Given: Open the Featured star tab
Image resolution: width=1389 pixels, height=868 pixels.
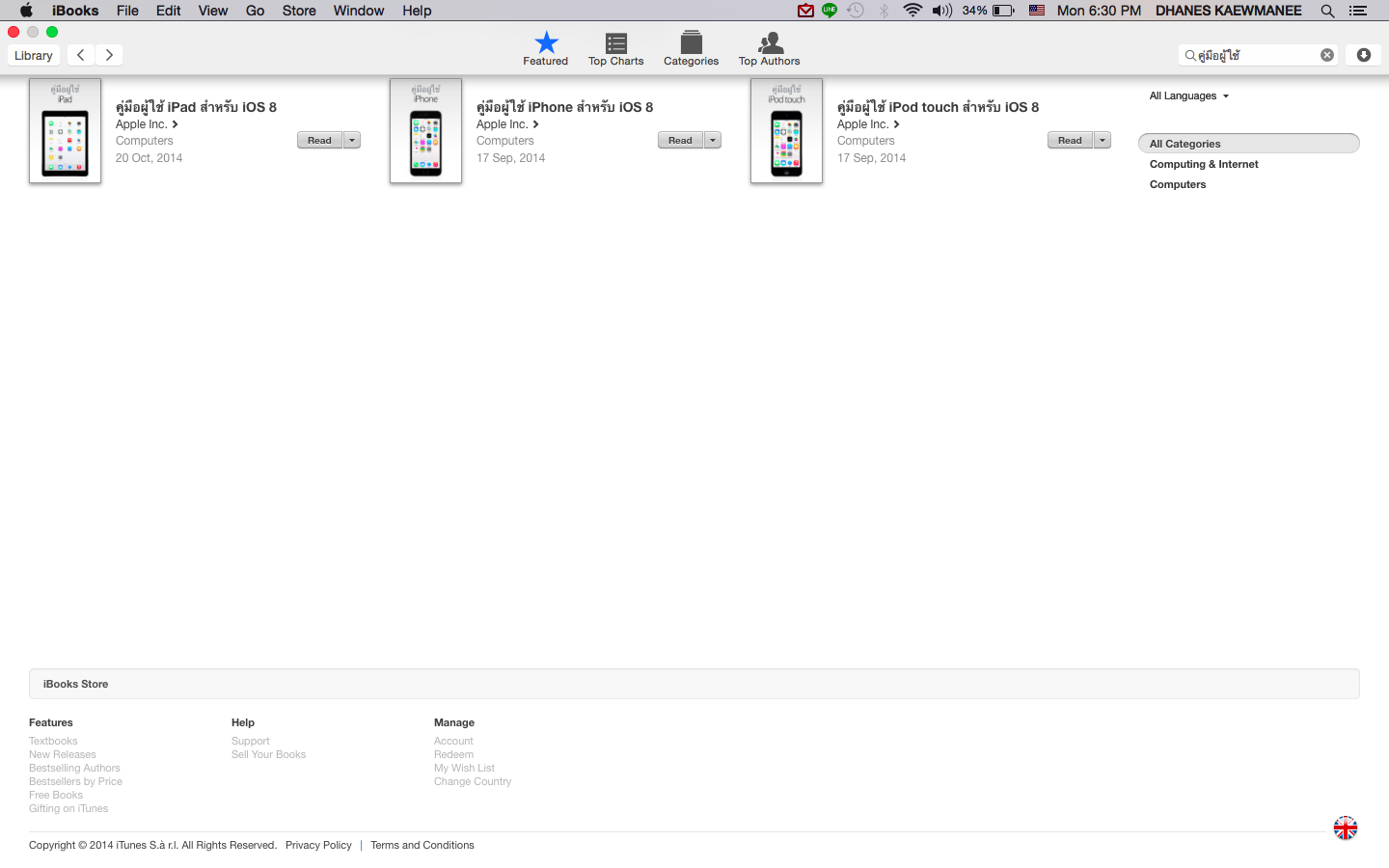Looking at the screenshot, I should (546, 48).
